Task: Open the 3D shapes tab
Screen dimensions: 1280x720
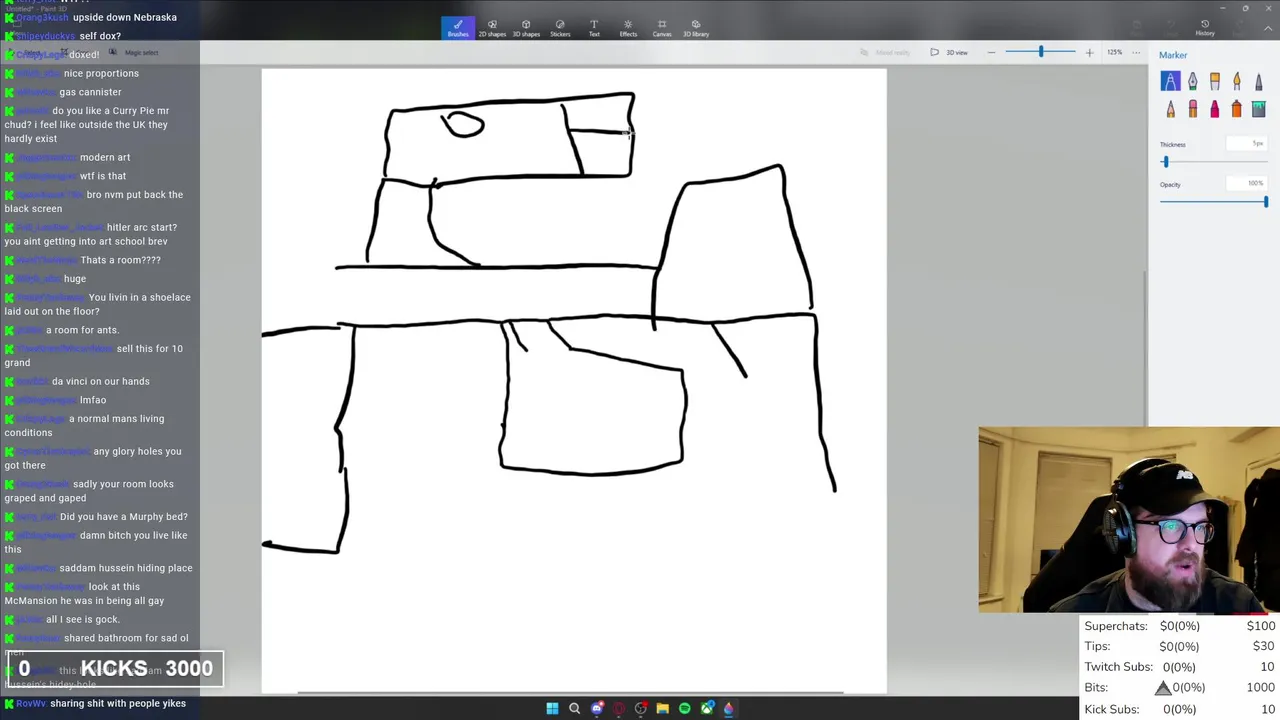Action: pyautogui.click(x=526, y=28)
